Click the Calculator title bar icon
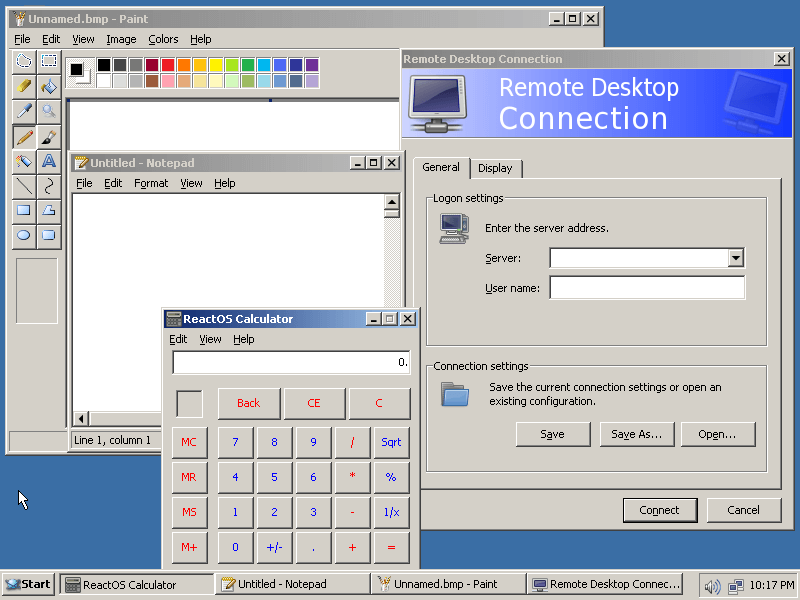The image size is (800, 600). point(173,319)
